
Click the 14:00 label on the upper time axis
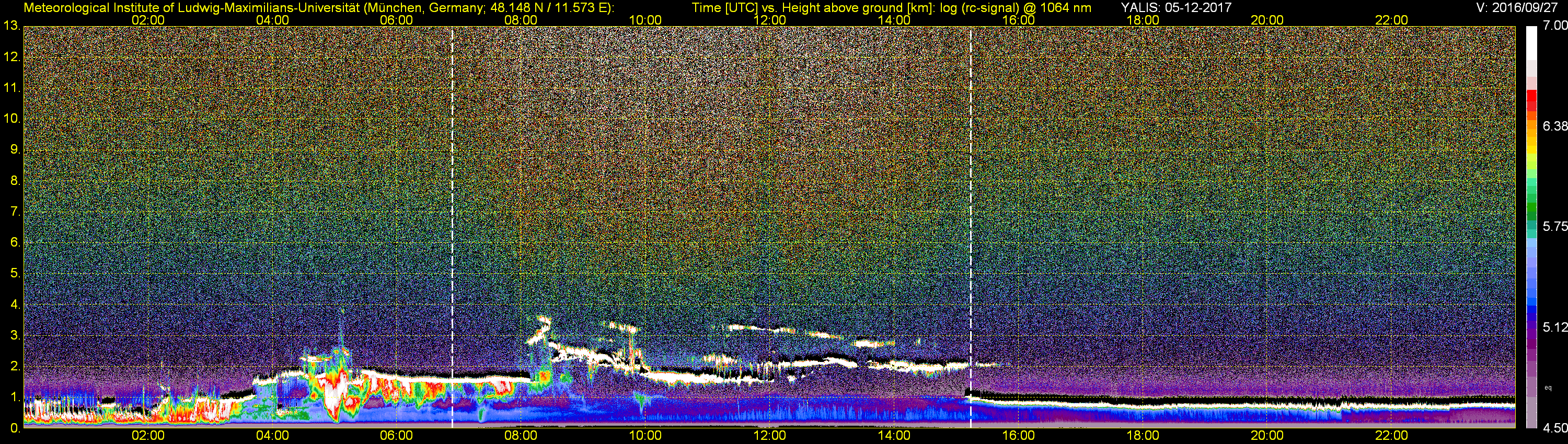(894, 20)
